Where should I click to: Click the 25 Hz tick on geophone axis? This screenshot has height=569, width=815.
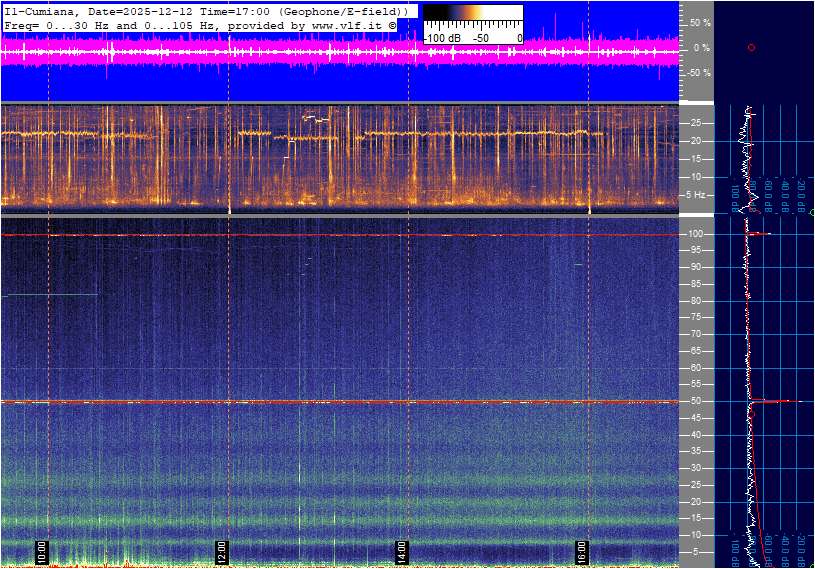697,123
